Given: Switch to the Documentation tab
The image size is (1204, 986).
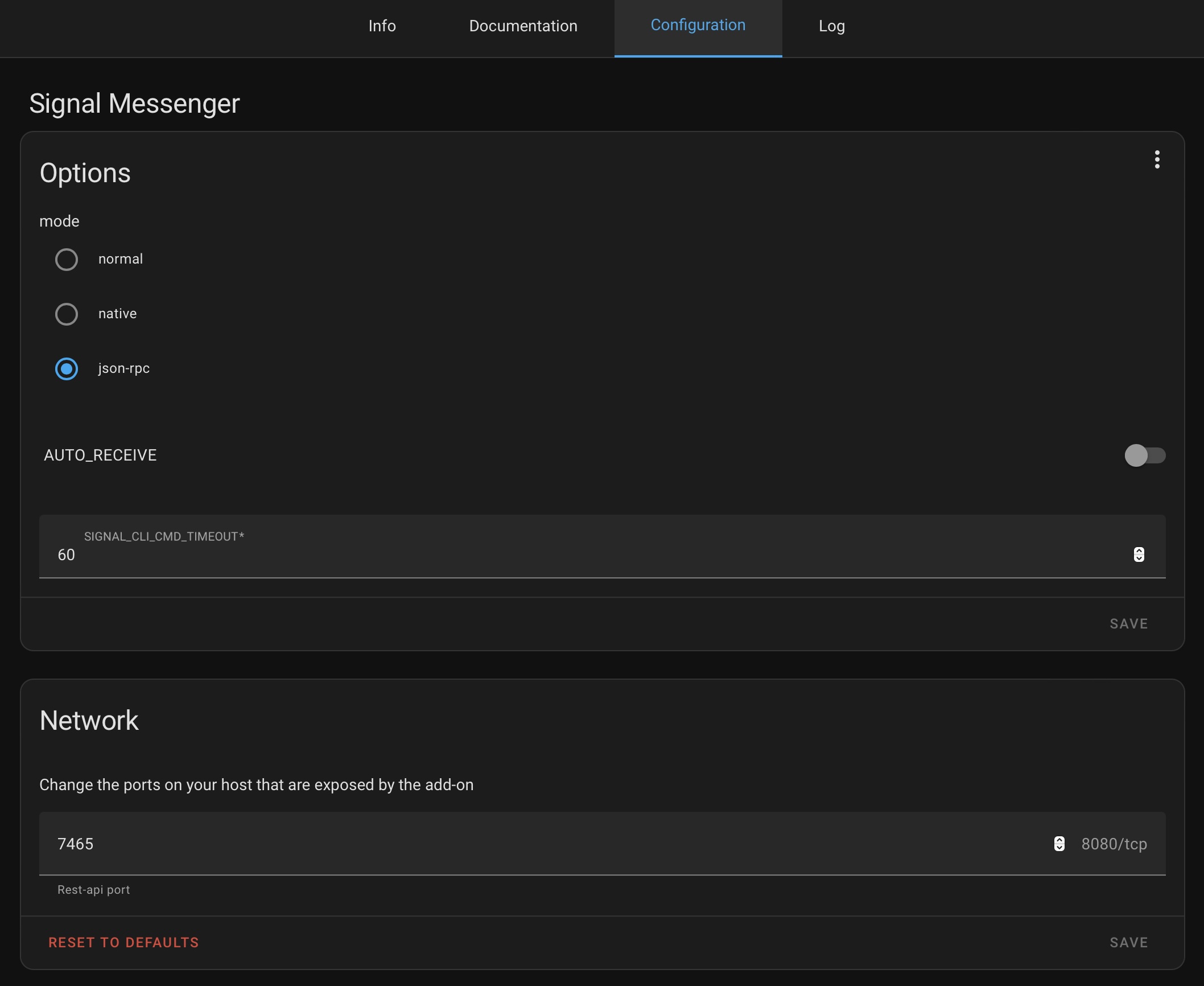Looking at the screenshot, I should pos(522,26).
